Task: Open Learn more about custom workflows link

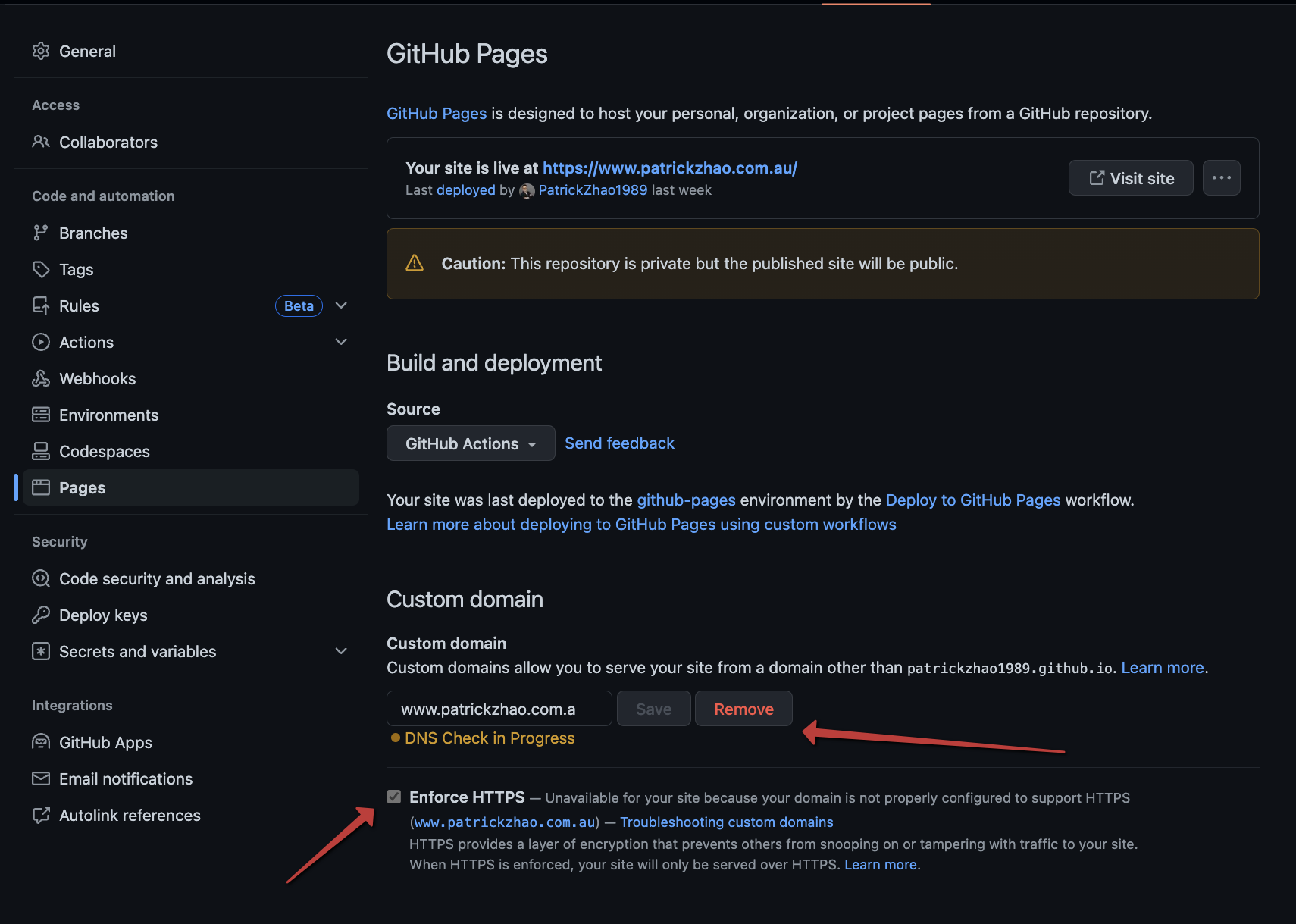Action: (x=641, y=525)
